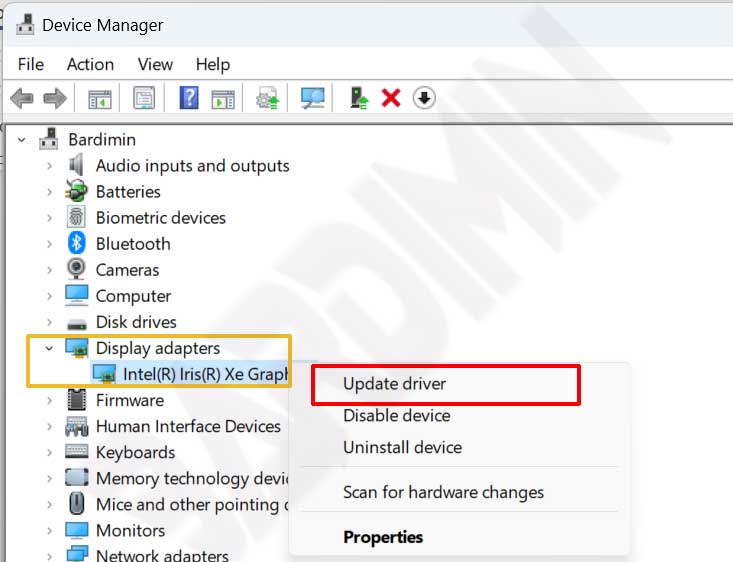
Task: Select the Network adapters label
Action: pos(162,555)
